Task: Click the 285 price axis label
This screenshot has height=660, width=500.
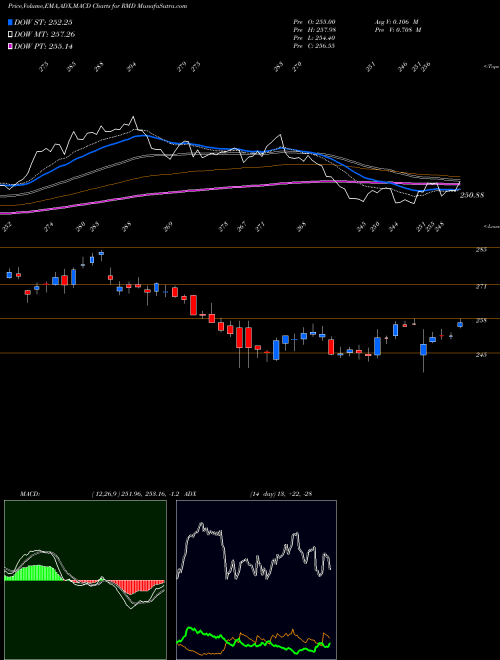Action: 481,250
